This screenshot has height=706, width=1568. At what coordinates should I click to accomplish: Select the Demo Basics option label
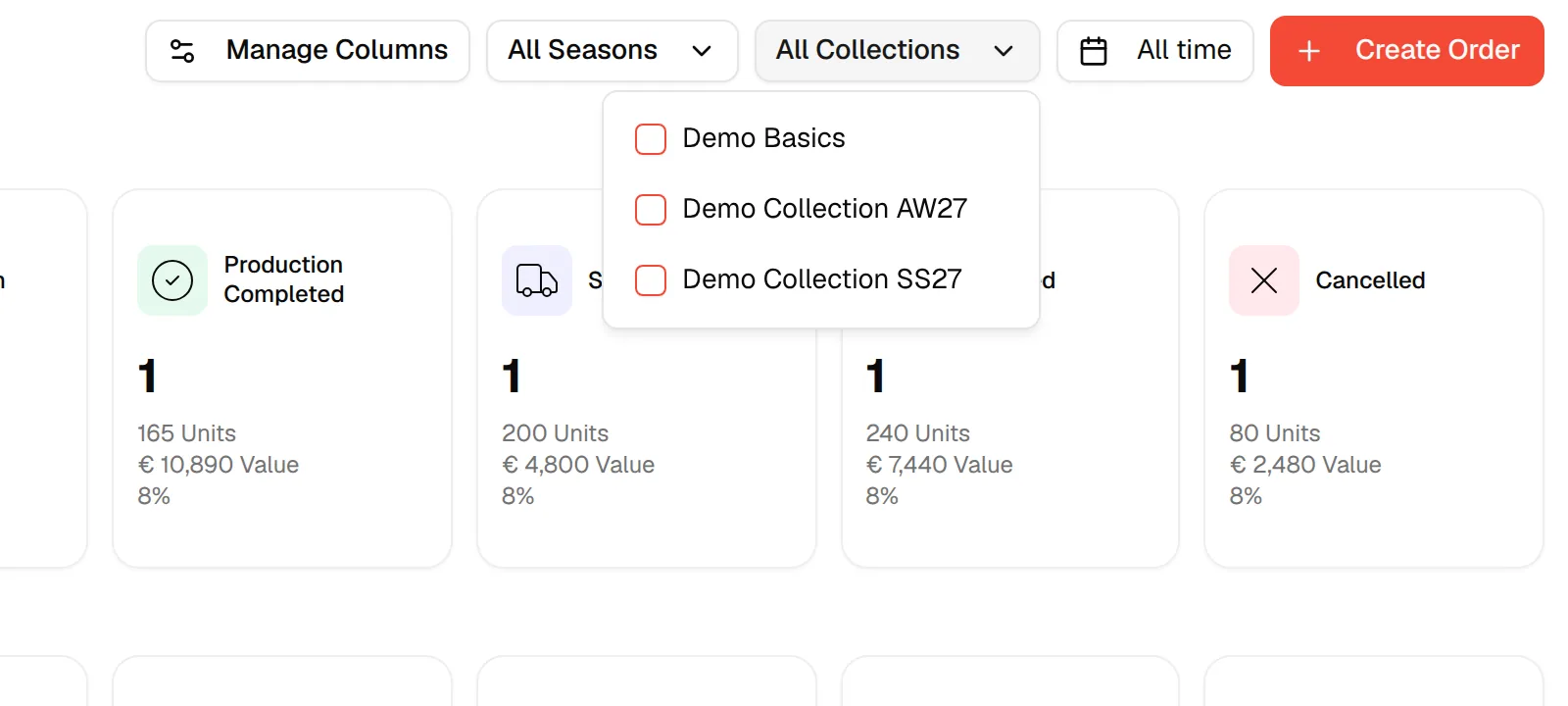tap(763, 138)
